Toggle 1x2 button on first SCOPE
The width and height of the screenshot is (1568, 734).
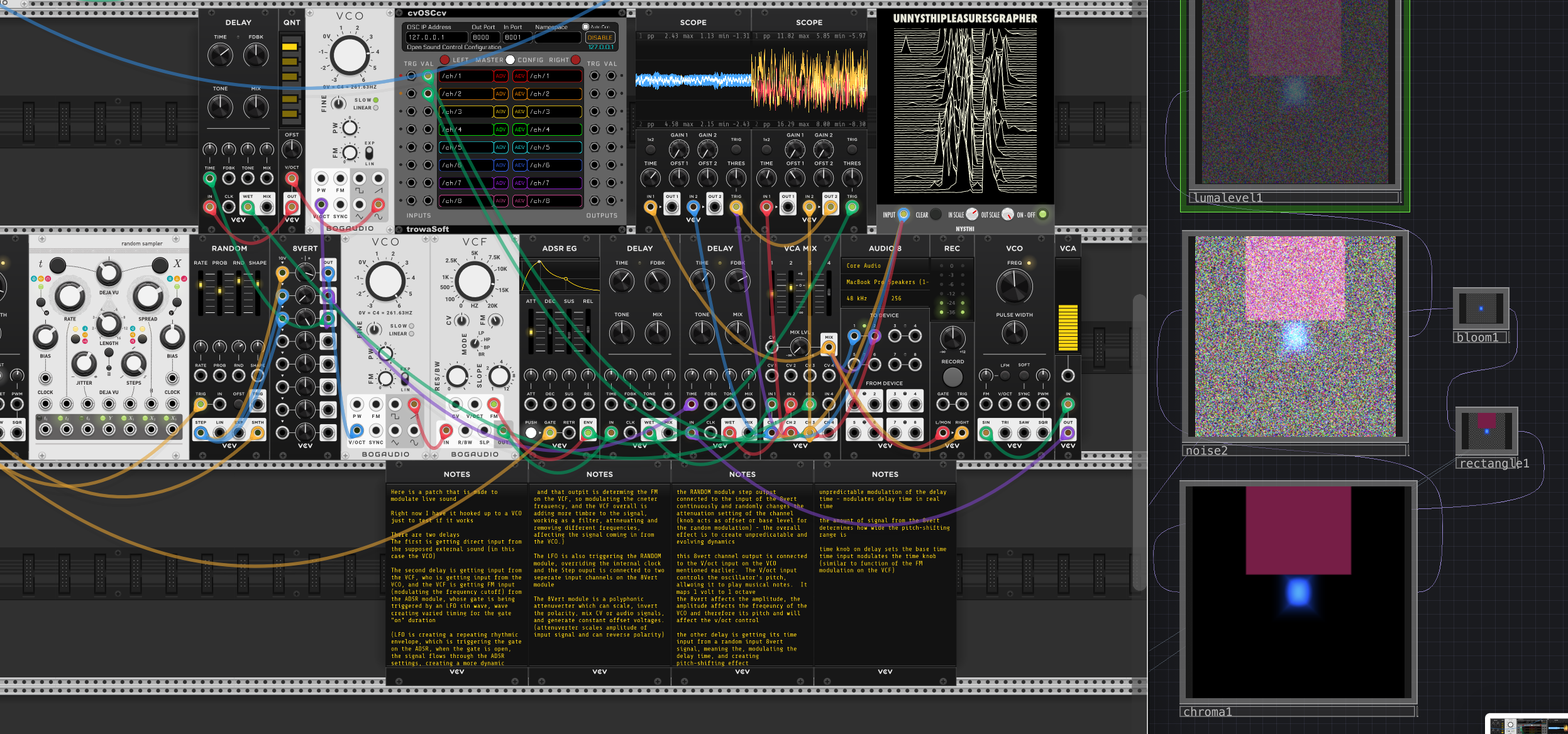point(650,150)
